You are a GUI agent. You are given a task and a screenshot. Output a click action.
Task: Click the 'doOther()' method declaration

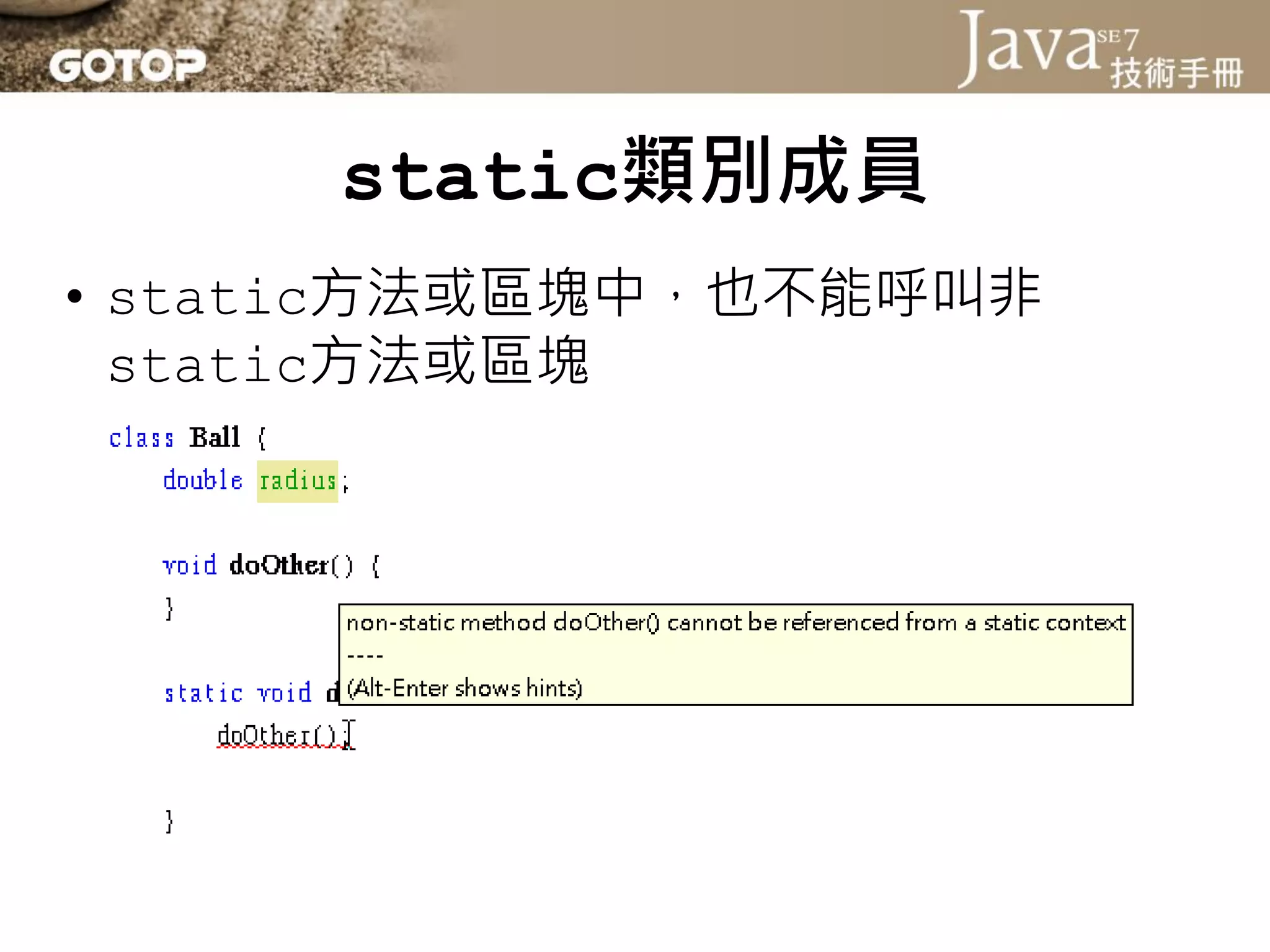pos(291,565)
